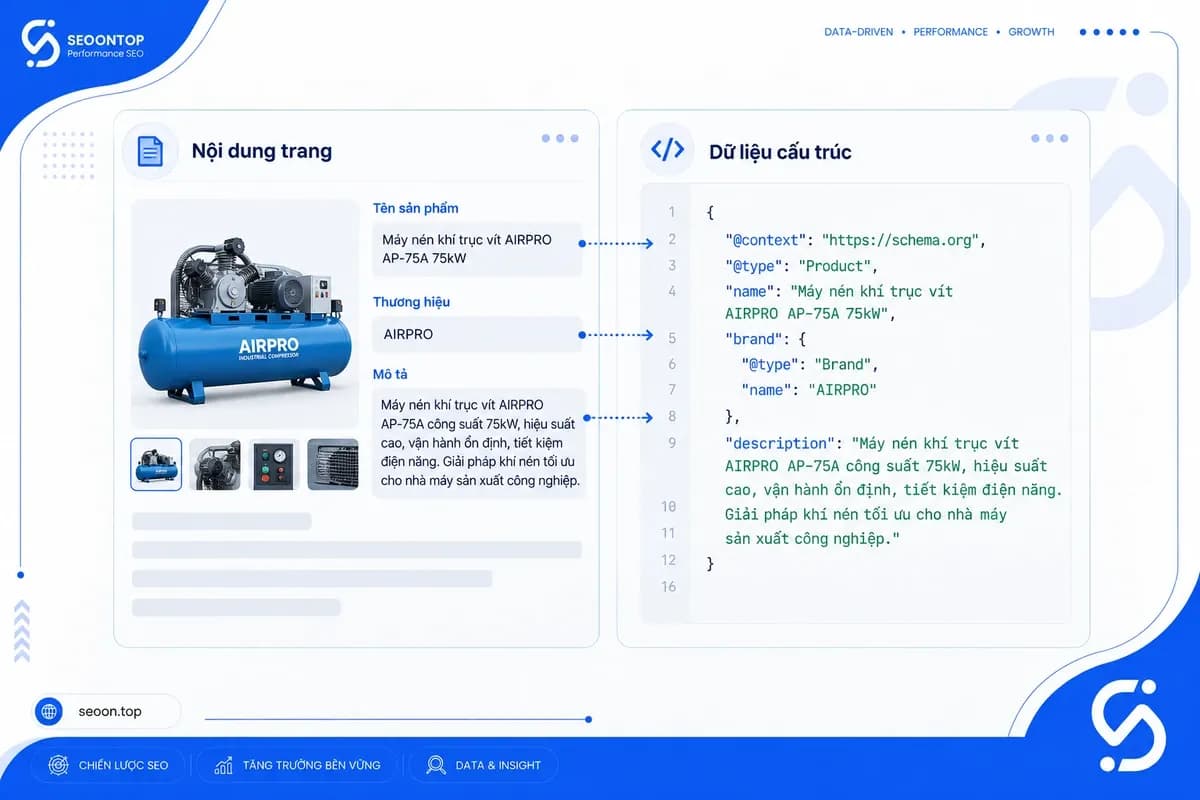The width and height of the screenshot is (1200, 800).
Task: Click the Dữ liệu cấu trúc heading
Action: click(x=780, y=152)
